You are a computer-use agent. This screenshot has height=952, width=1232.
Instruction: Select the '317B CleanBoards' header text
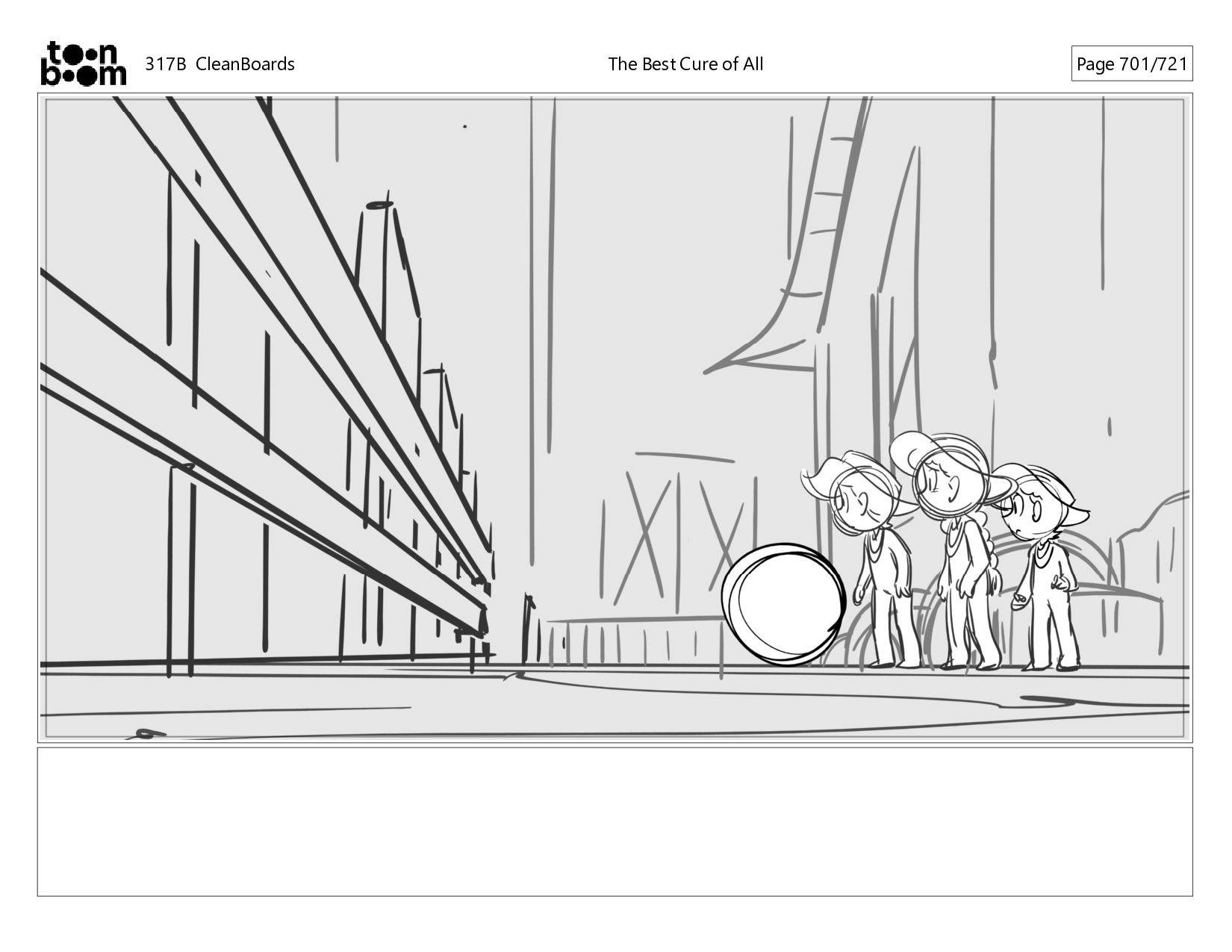click(x=220, y=64)
